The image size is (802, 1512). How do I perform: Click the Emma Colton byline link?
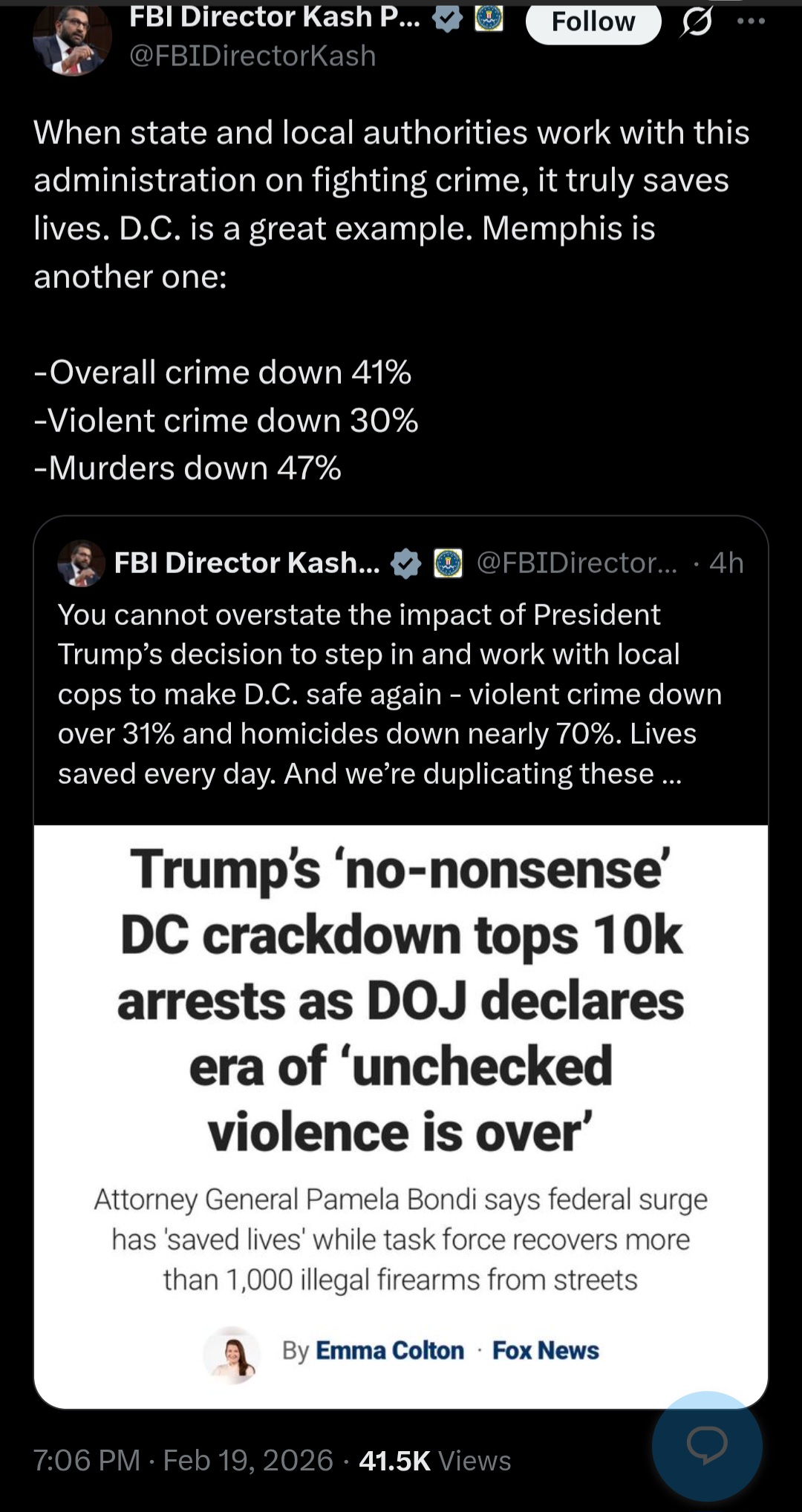(390, 1350)
